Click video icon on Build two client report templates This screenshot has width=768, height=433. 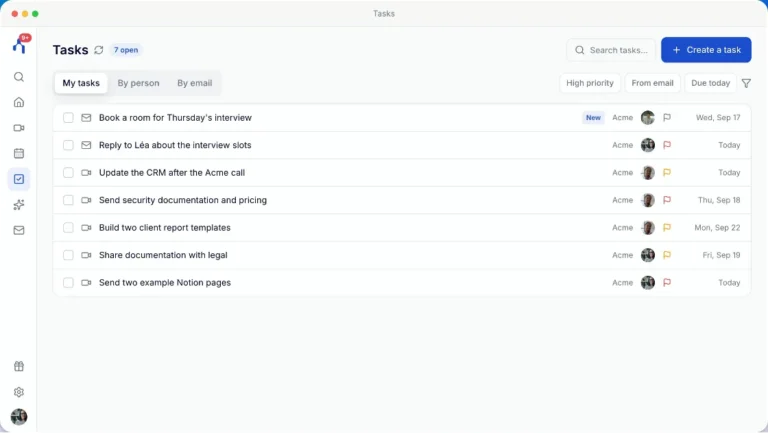coord(86,227)
